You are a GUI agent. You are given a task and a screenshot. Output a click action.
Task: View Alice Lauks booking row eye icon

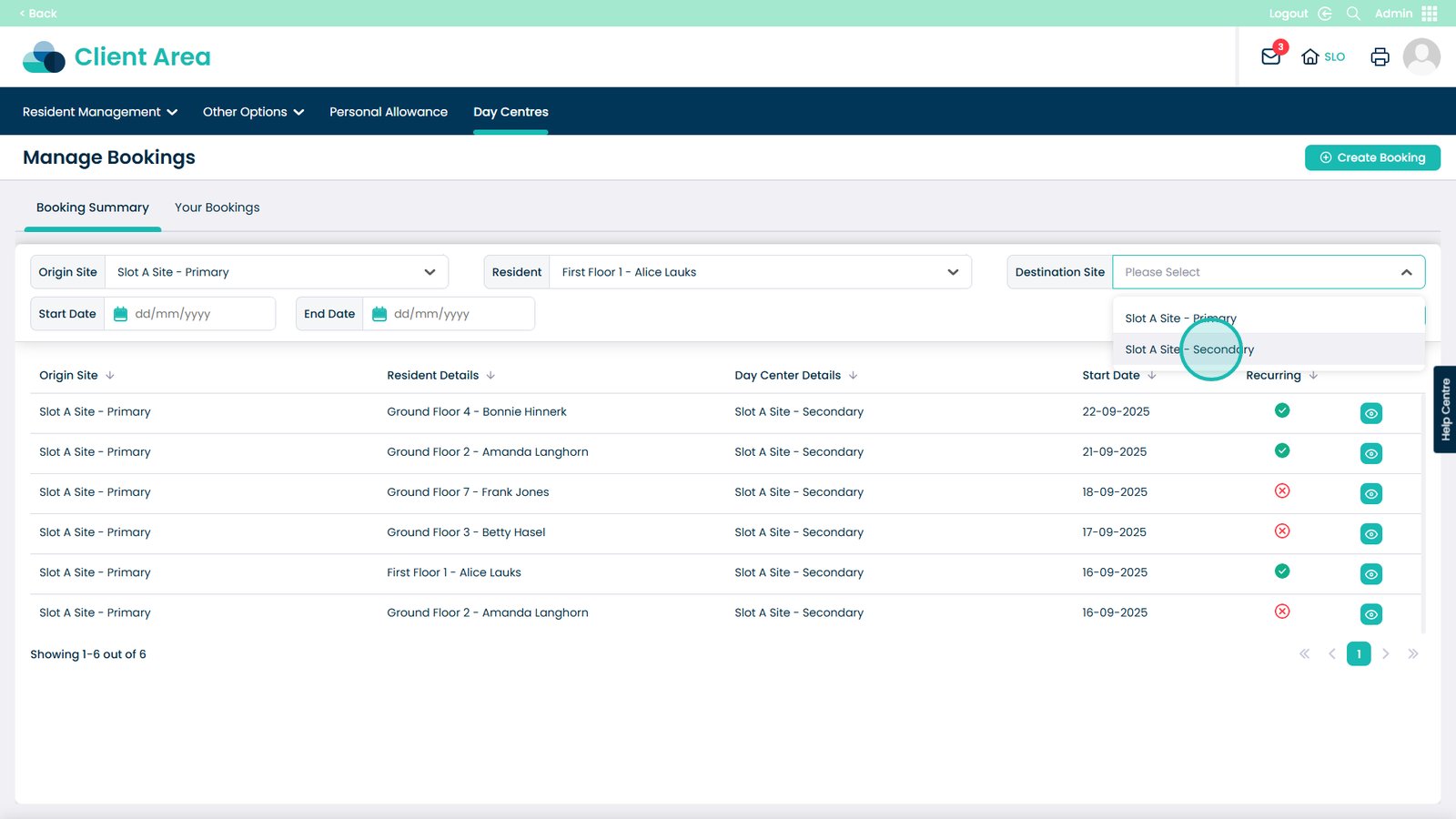[1370, 574]
